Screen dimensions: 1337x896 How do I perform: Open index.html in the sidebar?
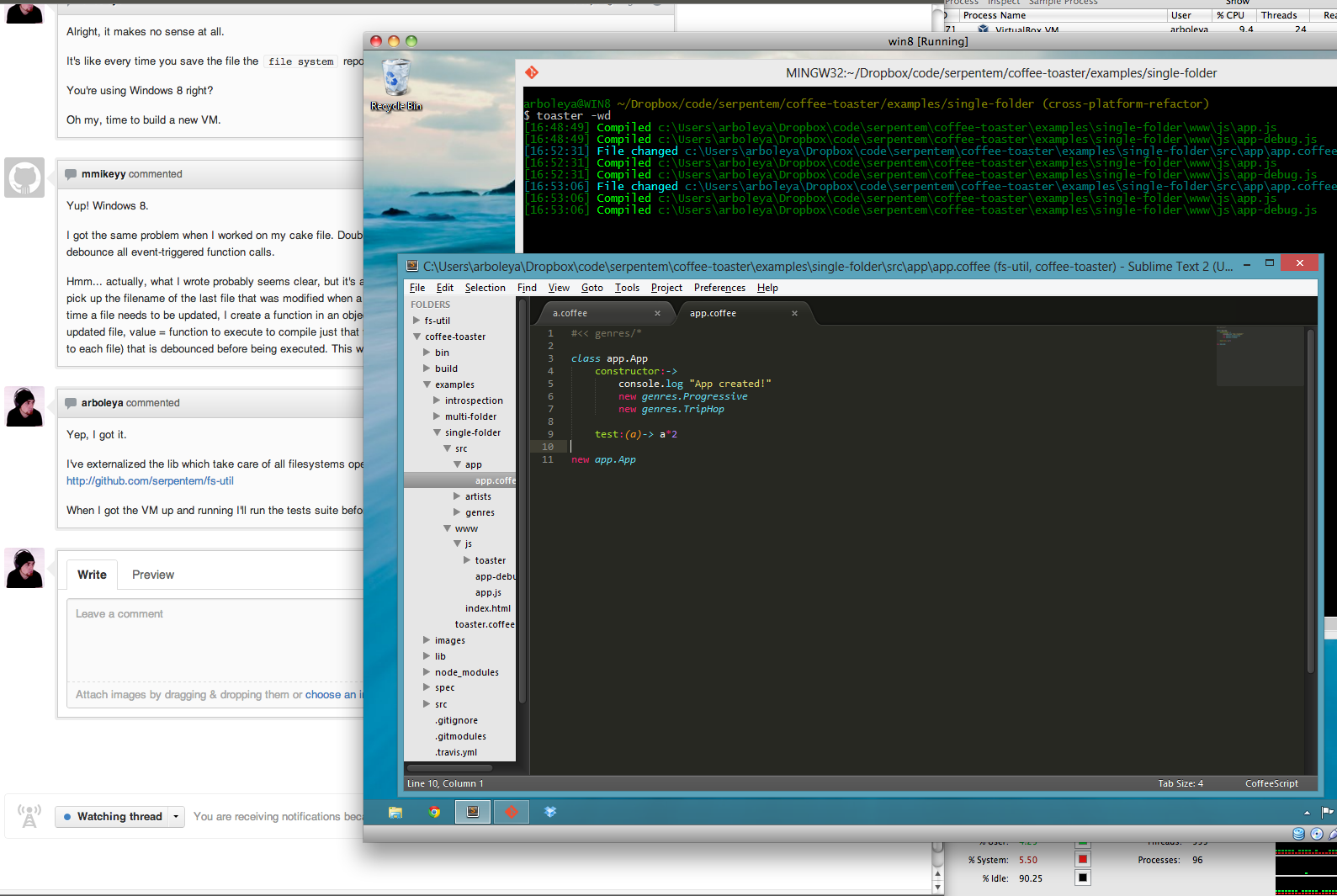[x=488, y=608]
